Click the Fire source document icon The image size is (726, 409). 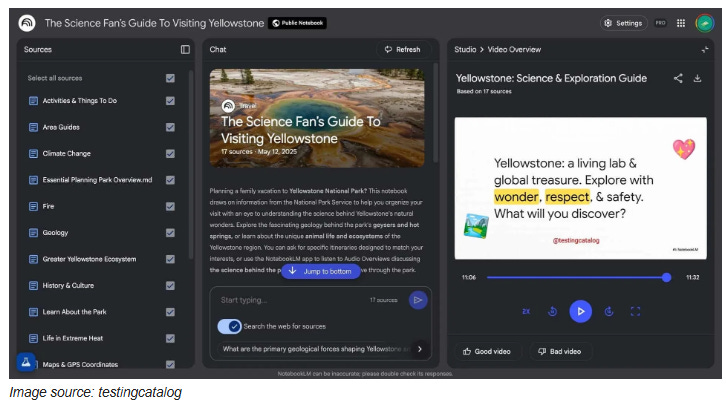(x=33, y=206)
